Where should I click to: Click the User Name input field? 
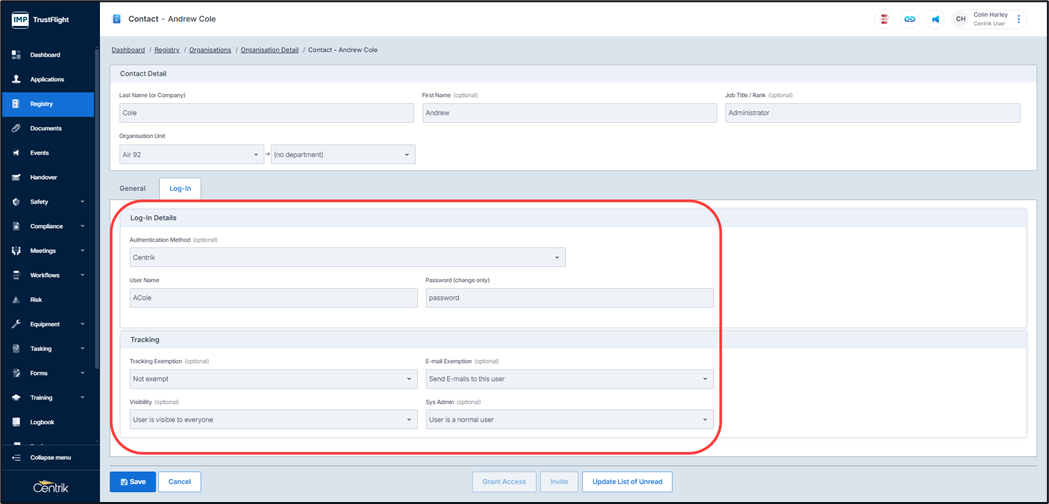pos(273,298)
